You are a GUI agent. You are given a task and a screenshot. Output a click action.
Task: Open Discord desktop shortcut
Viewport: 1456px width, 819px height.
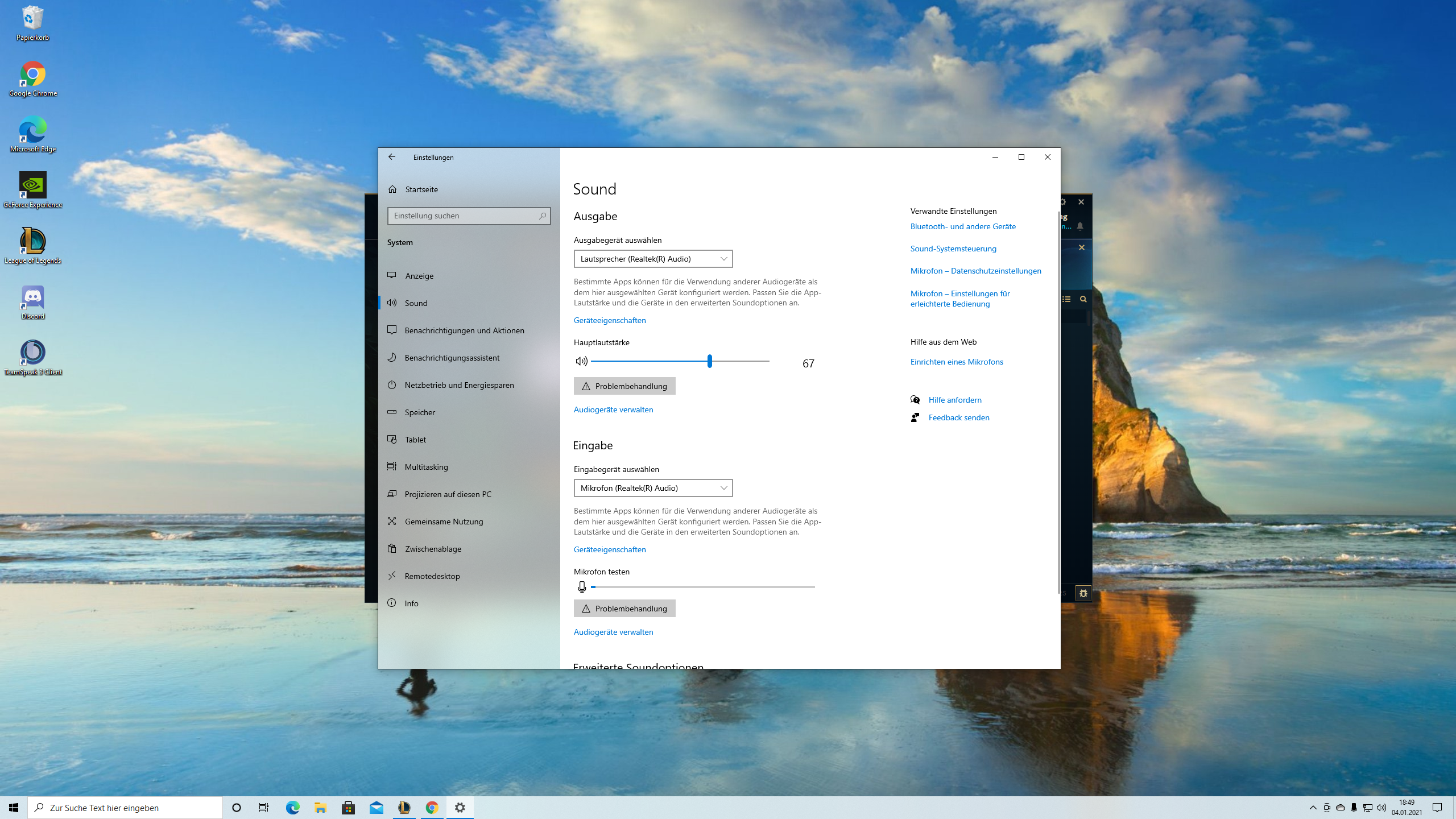(x=32, y=298)
